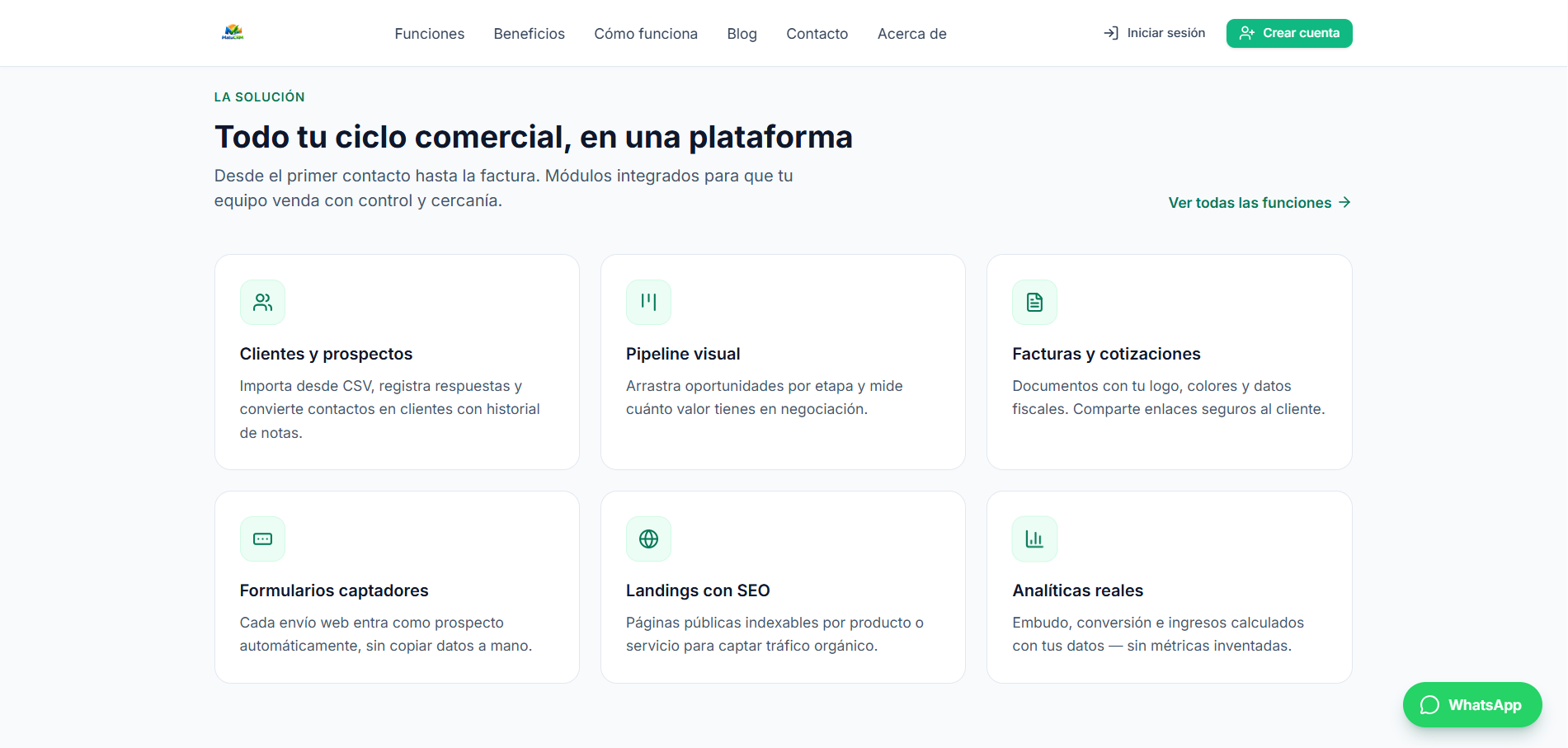The width and height of the screenshot is (1568, 748).
Task: Click the LA SOLUCIÓN section label
Action: (259, 97)
